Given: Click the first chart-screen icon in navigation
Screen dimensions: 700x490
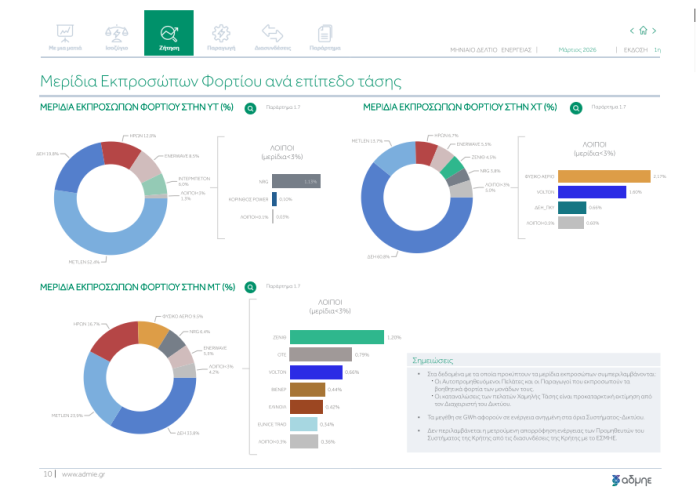Looking at the screenshot, I should [x=64, y=32].
